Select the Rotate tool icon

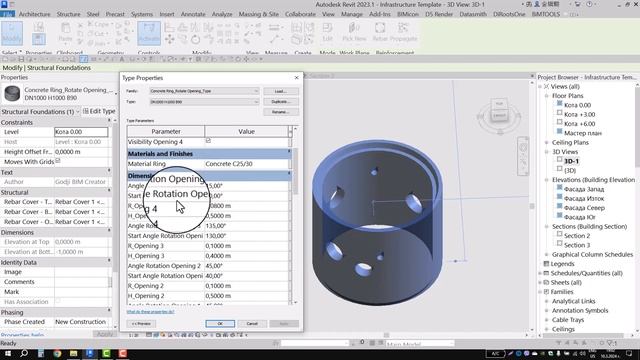coord(196,40)
